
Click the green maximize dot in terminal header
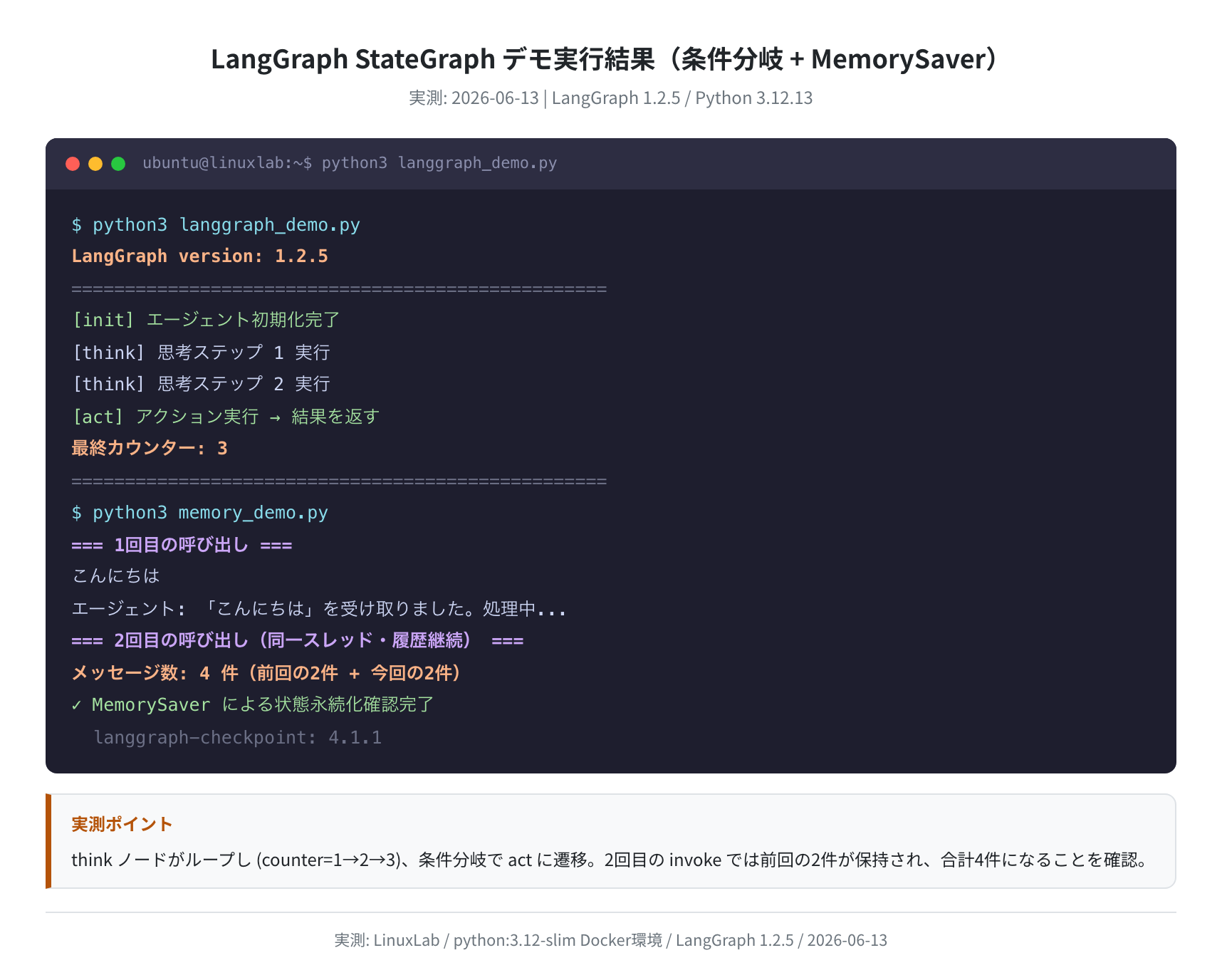[118, 164]
